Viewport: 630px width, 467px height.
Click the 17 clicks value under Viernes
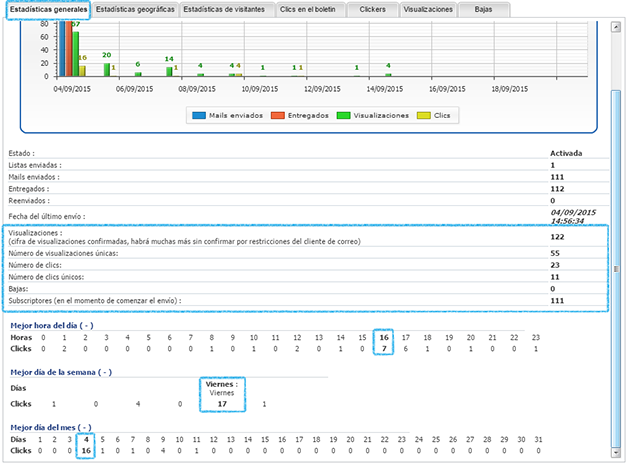222,404
